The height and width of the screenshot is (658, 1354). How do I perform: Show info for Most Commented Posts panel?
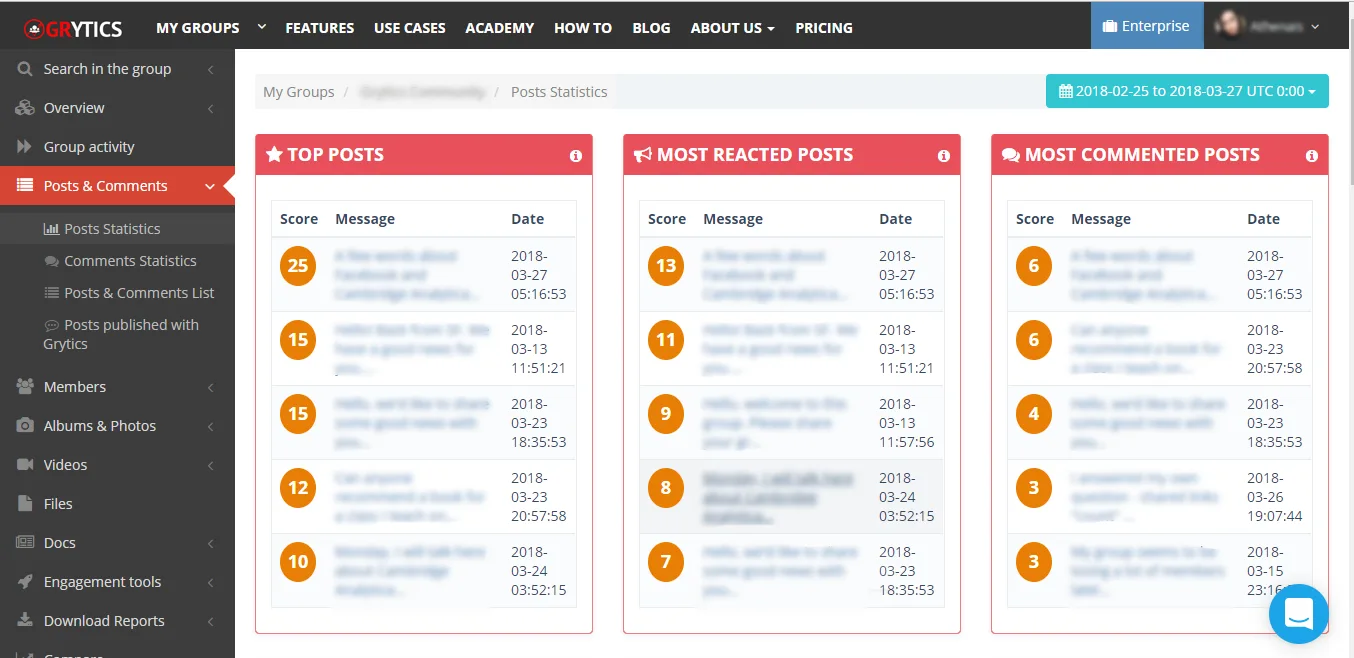(1312, 156)
